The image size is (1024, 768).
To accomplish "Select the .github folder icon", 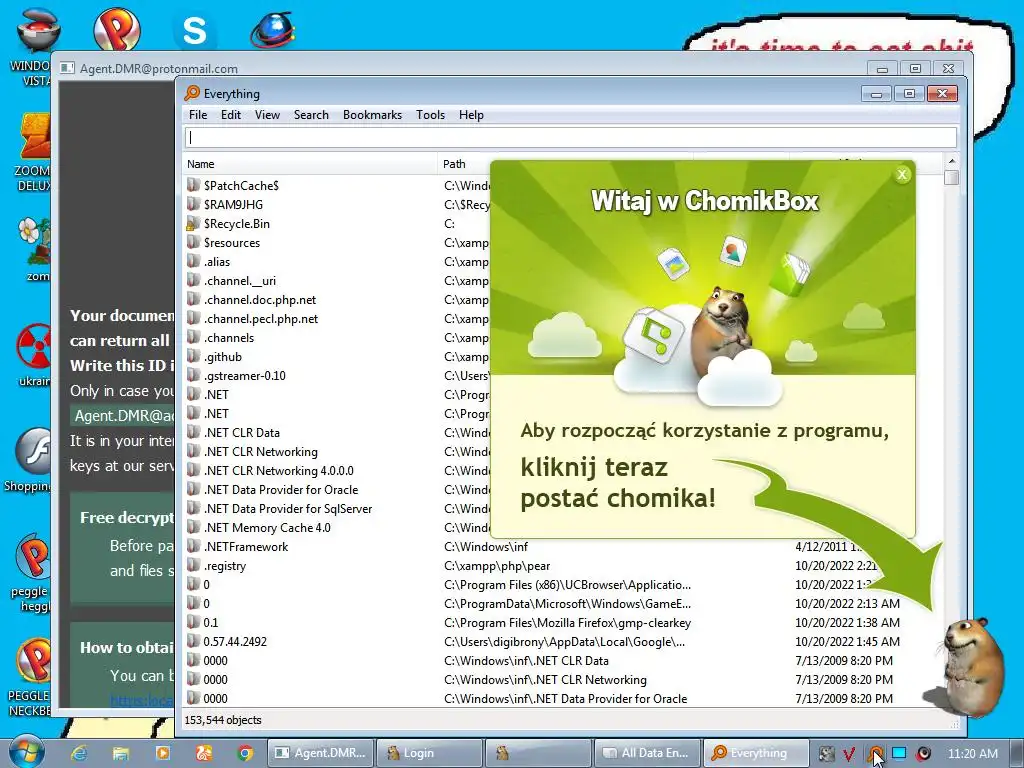I will 193,356.
